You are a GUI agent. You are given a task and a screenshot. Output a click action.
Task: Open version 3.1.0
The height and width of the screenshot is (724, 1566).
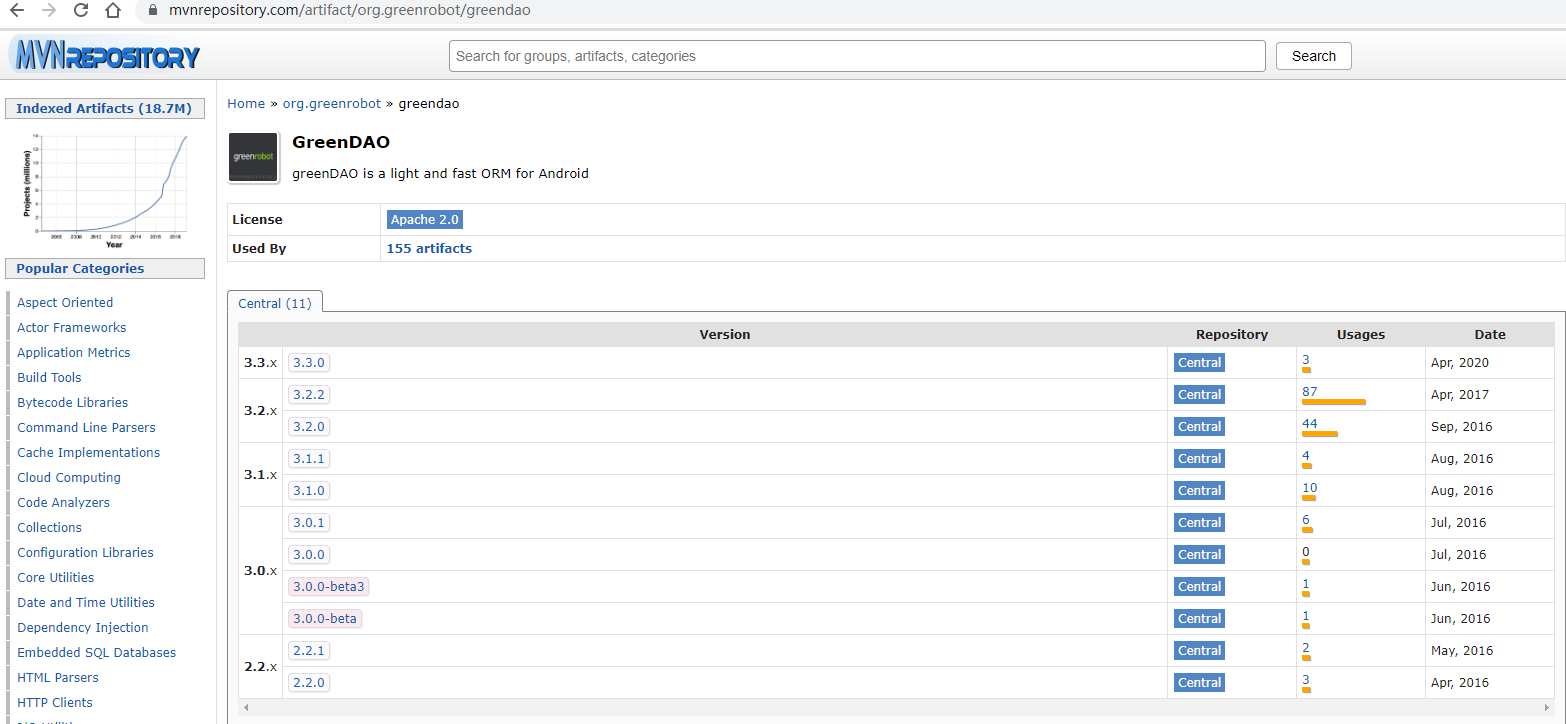(309, 490)
